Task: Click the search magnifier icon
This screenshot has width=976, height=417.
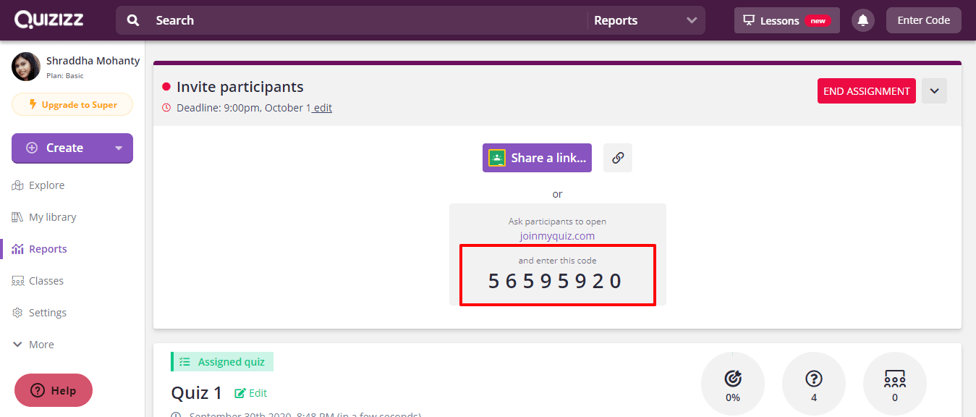Action: click(x=134, y=21)
